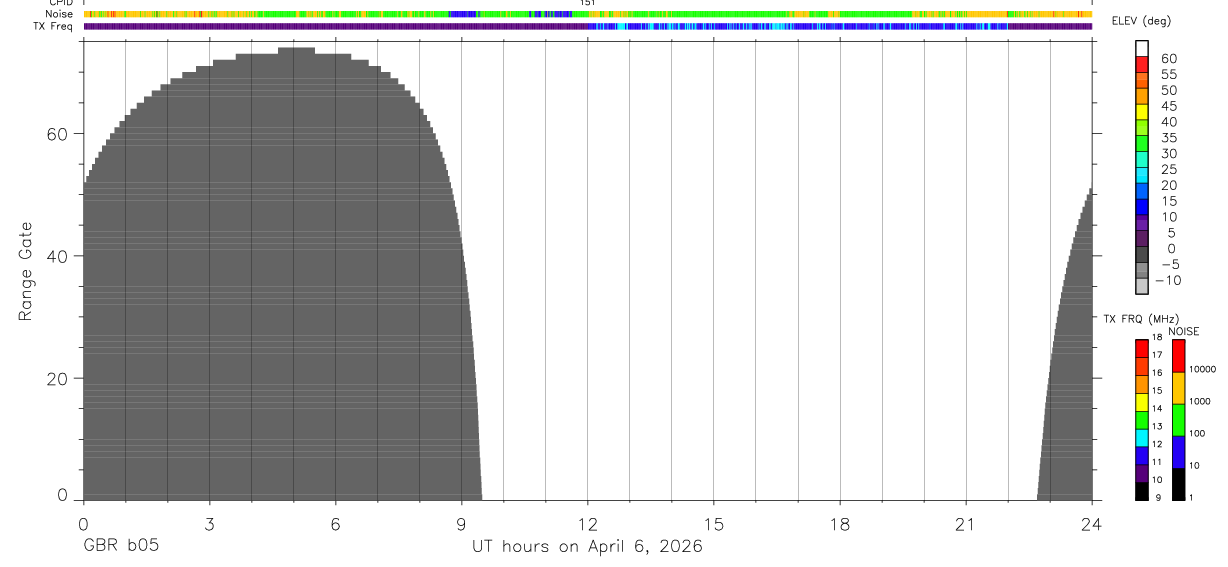Click x-axis tick label '3'
The width and height of the screenshot is (1228, 567).
pos(209,524)
